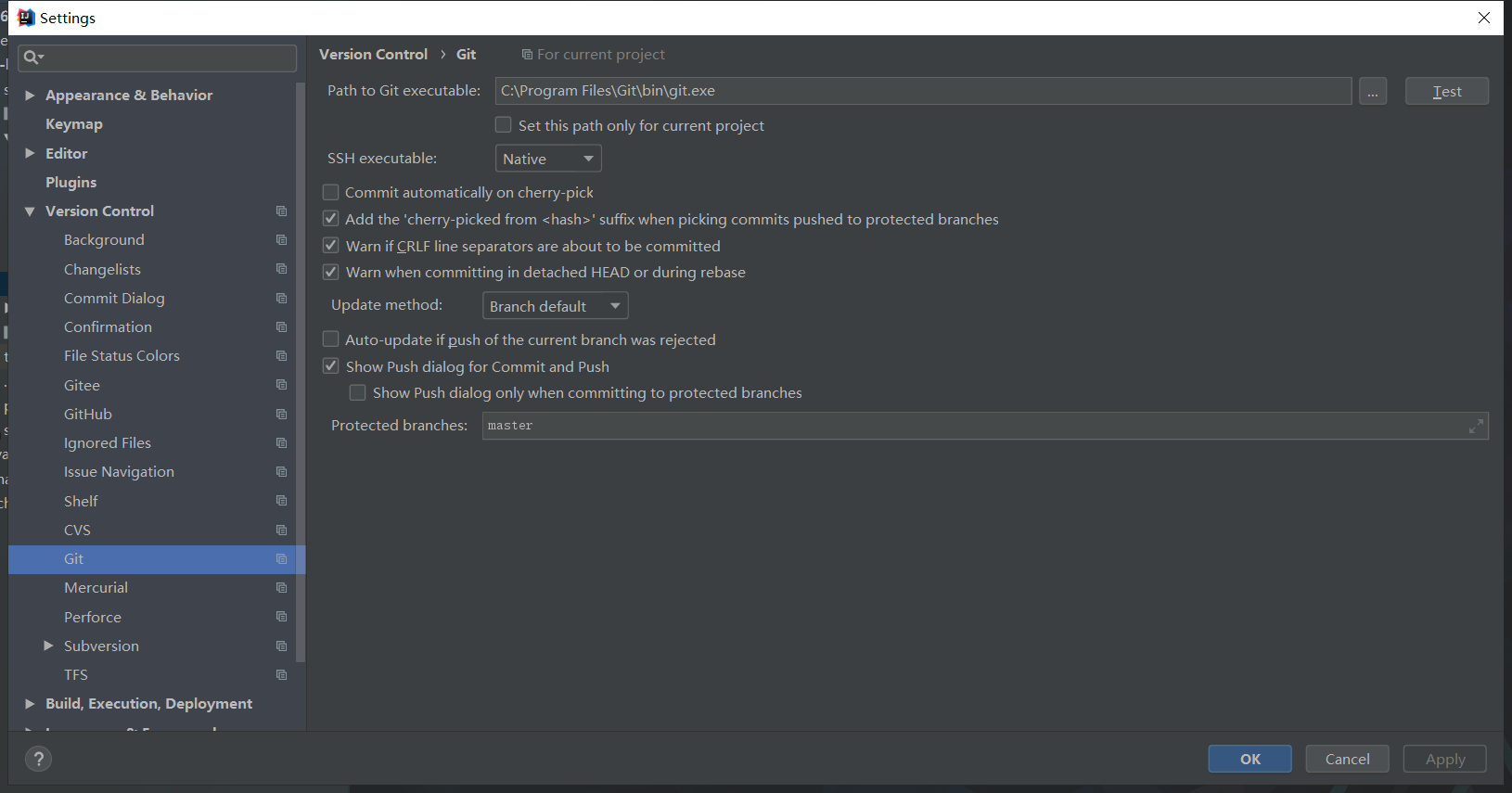Open the Update method Branch default dropdown
The width and height of the screenshot is (1512, 793).
coord(555,306)
